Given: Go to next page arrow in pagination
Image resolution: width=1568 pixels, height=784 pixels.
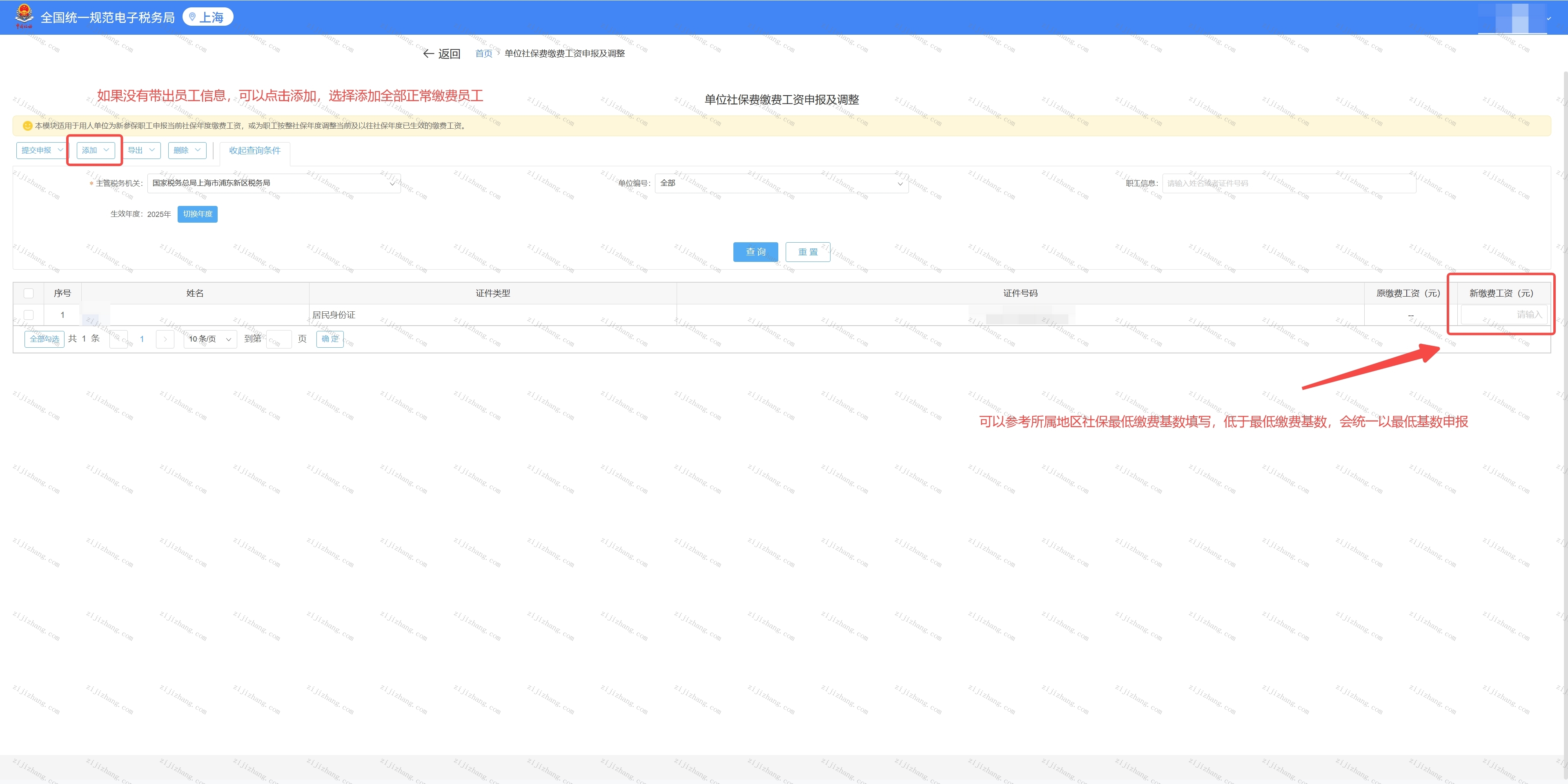Looking at the screenshot, I should (165, 340).
